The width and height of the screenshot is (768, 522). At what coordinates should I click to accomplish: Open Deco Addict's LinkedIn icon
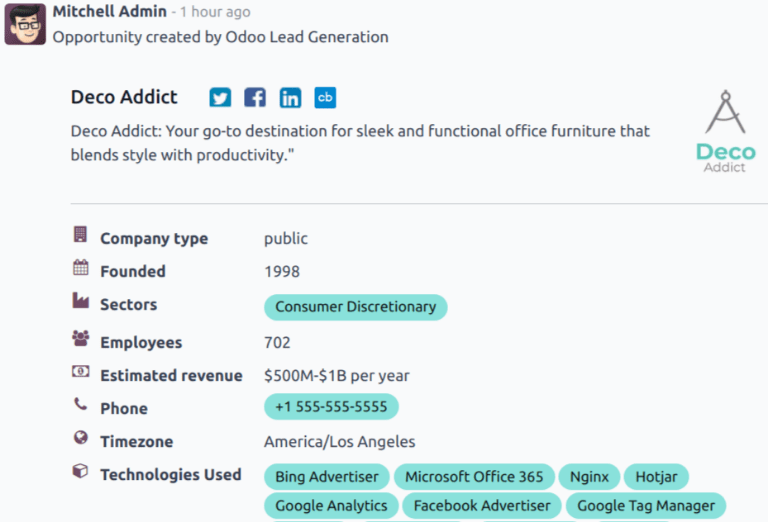pyautogui.click(x=290, y=98)
